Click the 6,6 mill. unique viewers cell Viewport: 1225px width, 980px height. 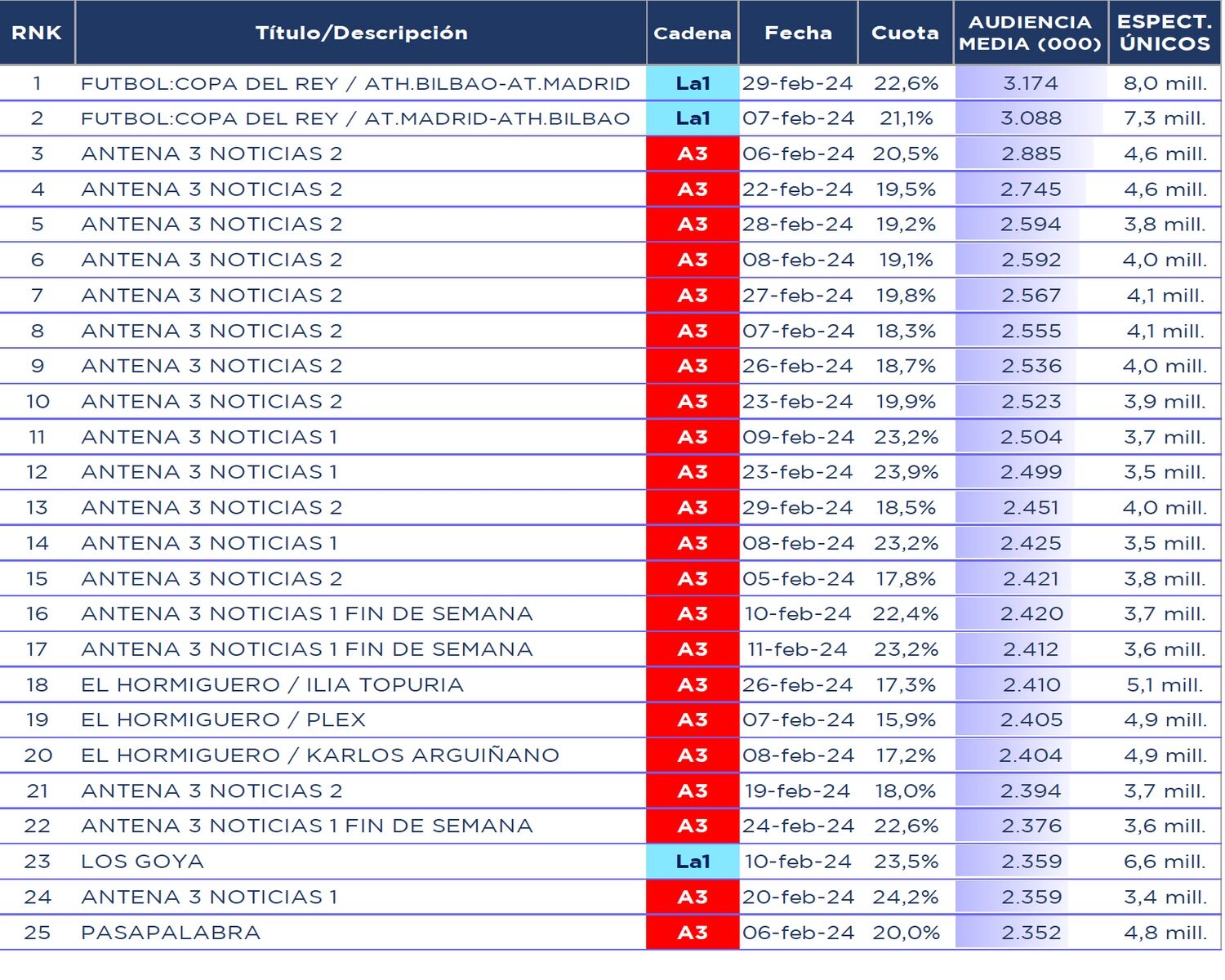[x=1165, y=862]
